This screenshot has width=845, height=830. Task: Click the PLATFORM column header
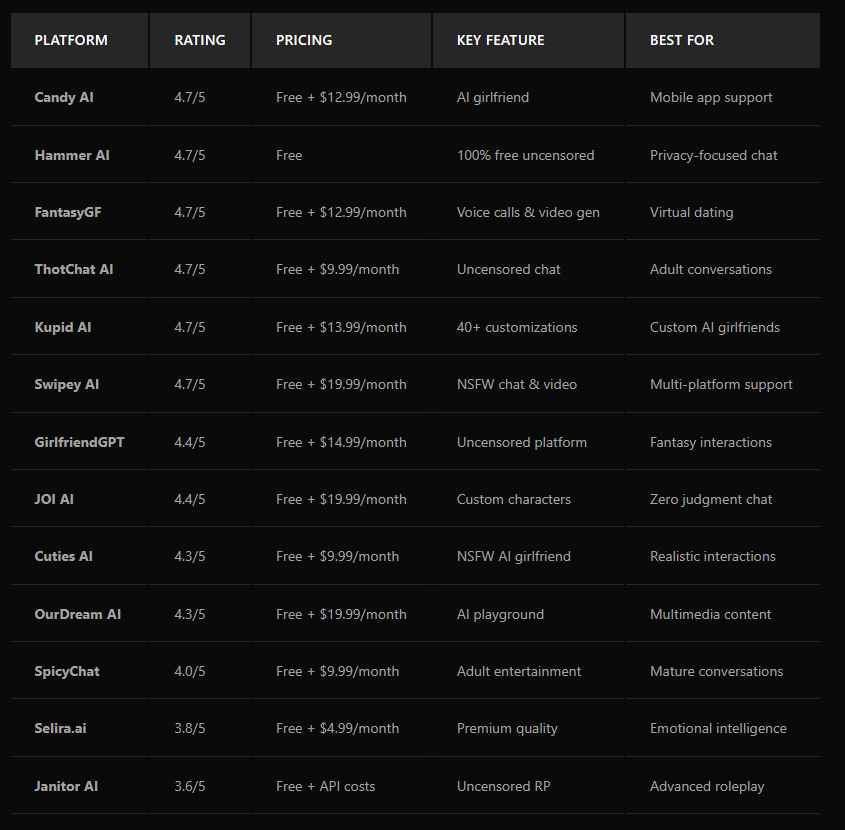tap(71, 40)
